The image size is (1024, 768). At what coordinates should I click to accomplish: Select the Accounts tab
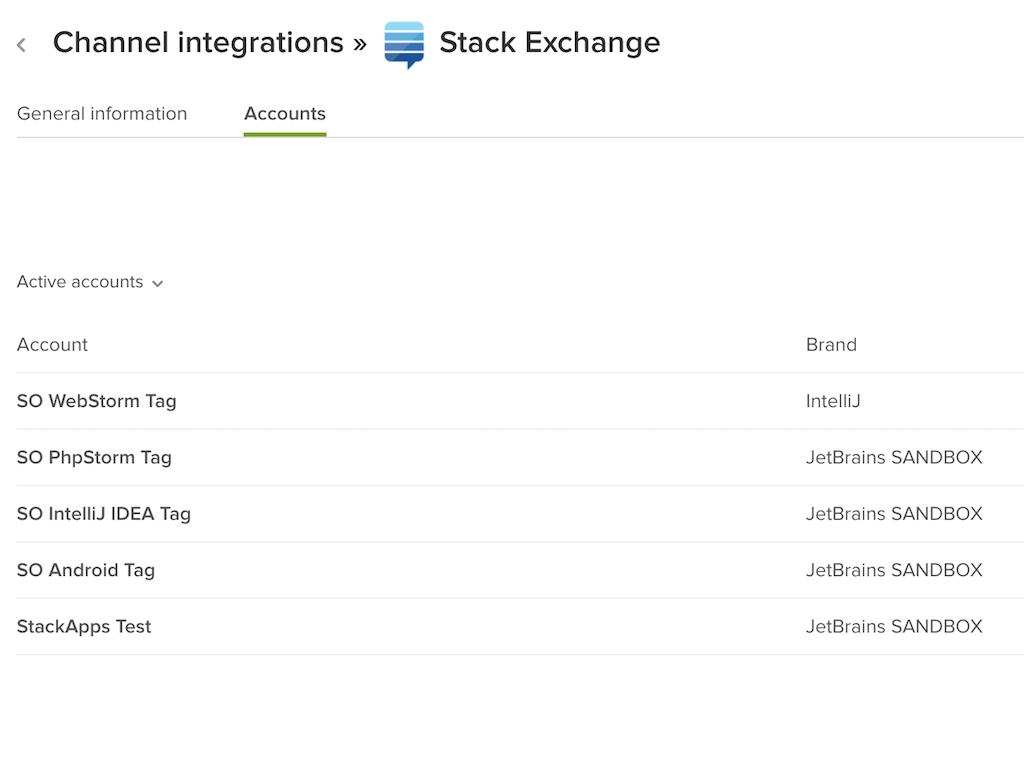click(x=285, y=114)
